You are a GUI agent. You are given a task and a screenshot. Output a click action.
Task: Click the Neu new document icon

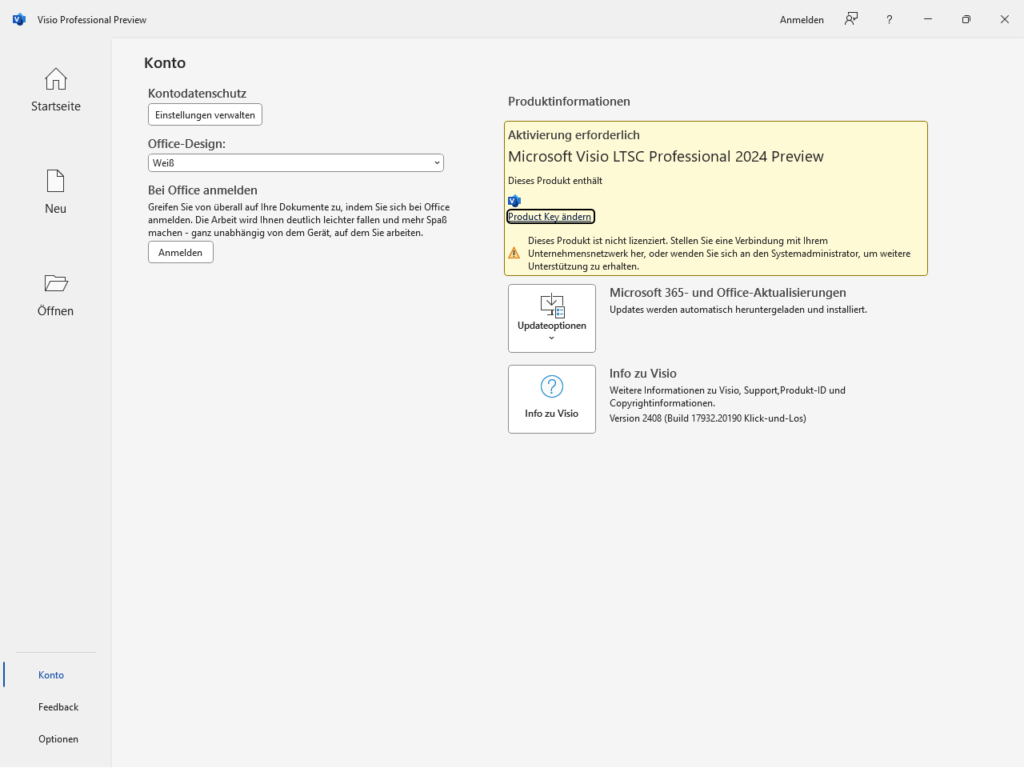(x=56, y=181)
